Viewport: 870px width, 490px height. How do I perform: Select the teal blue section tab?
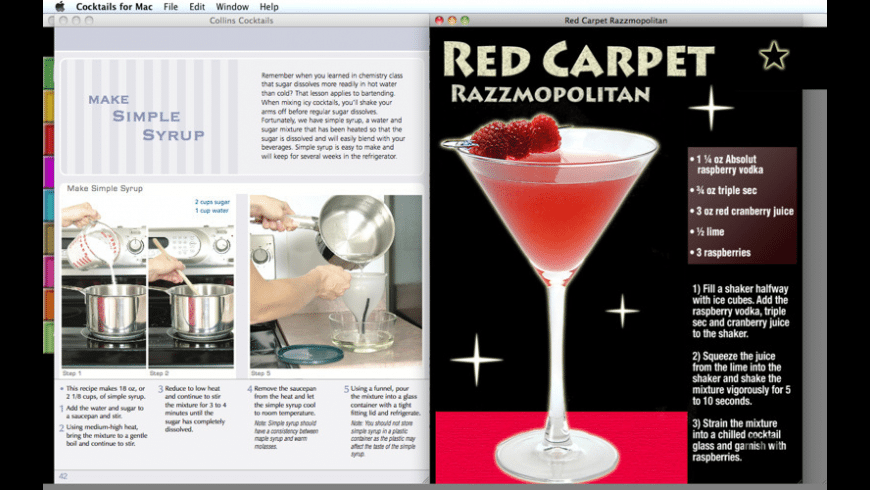[x=49, y=205]
